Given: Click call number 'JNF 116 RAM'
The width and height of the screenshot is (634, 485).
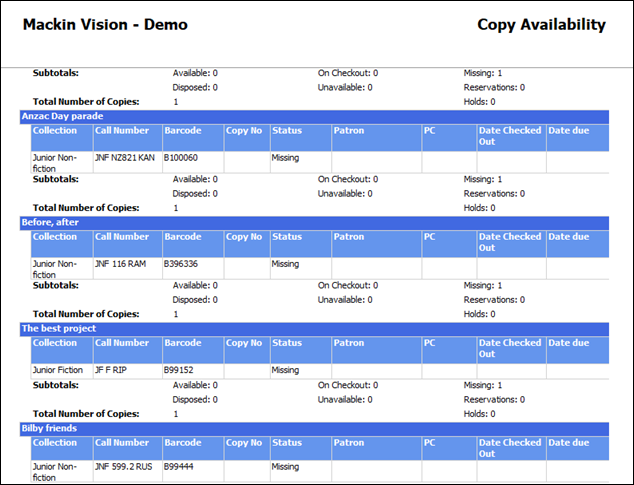Looking at the screenshot, I should coord(120,264).
